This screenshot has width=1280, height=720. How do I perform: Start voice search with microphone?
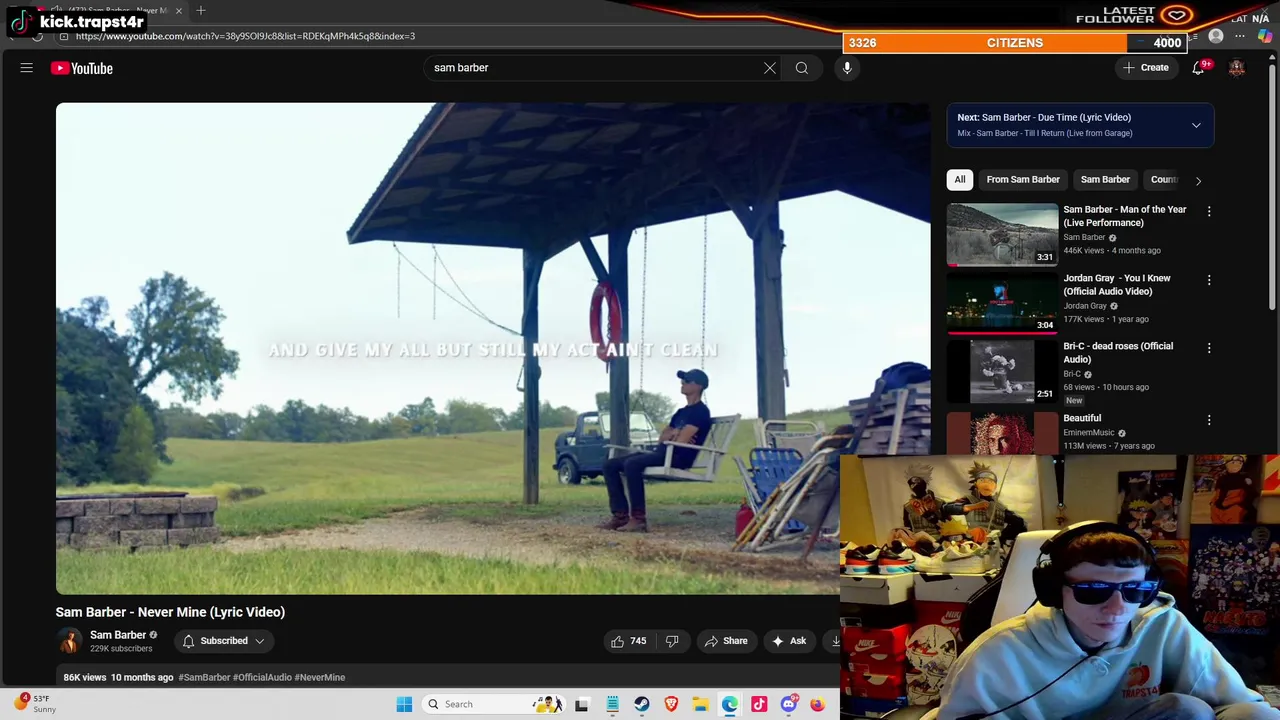coord(847,68)
